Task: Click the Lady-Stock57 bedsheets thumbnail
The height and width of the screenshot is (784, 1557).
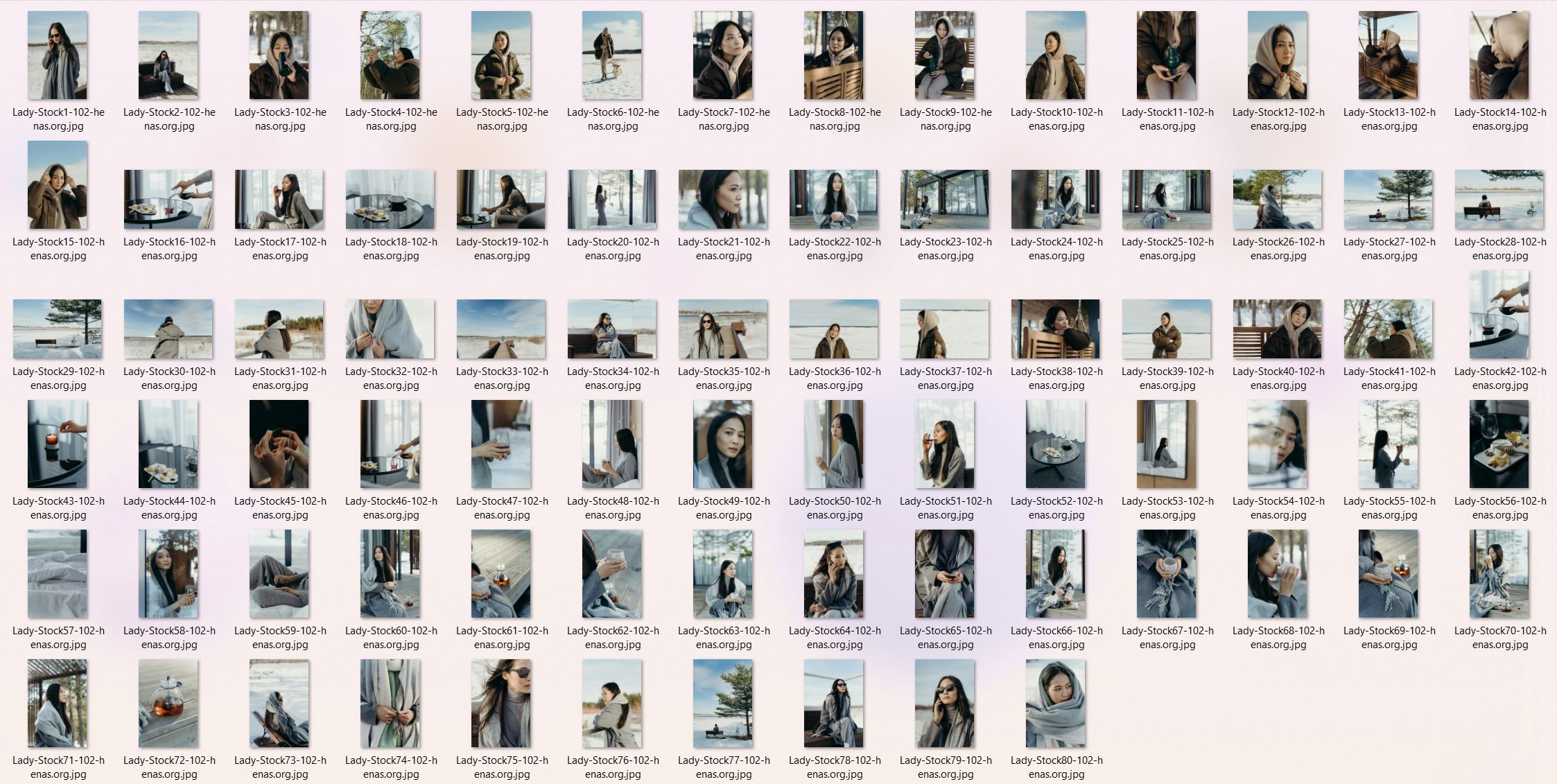Action: coord(58,573)
